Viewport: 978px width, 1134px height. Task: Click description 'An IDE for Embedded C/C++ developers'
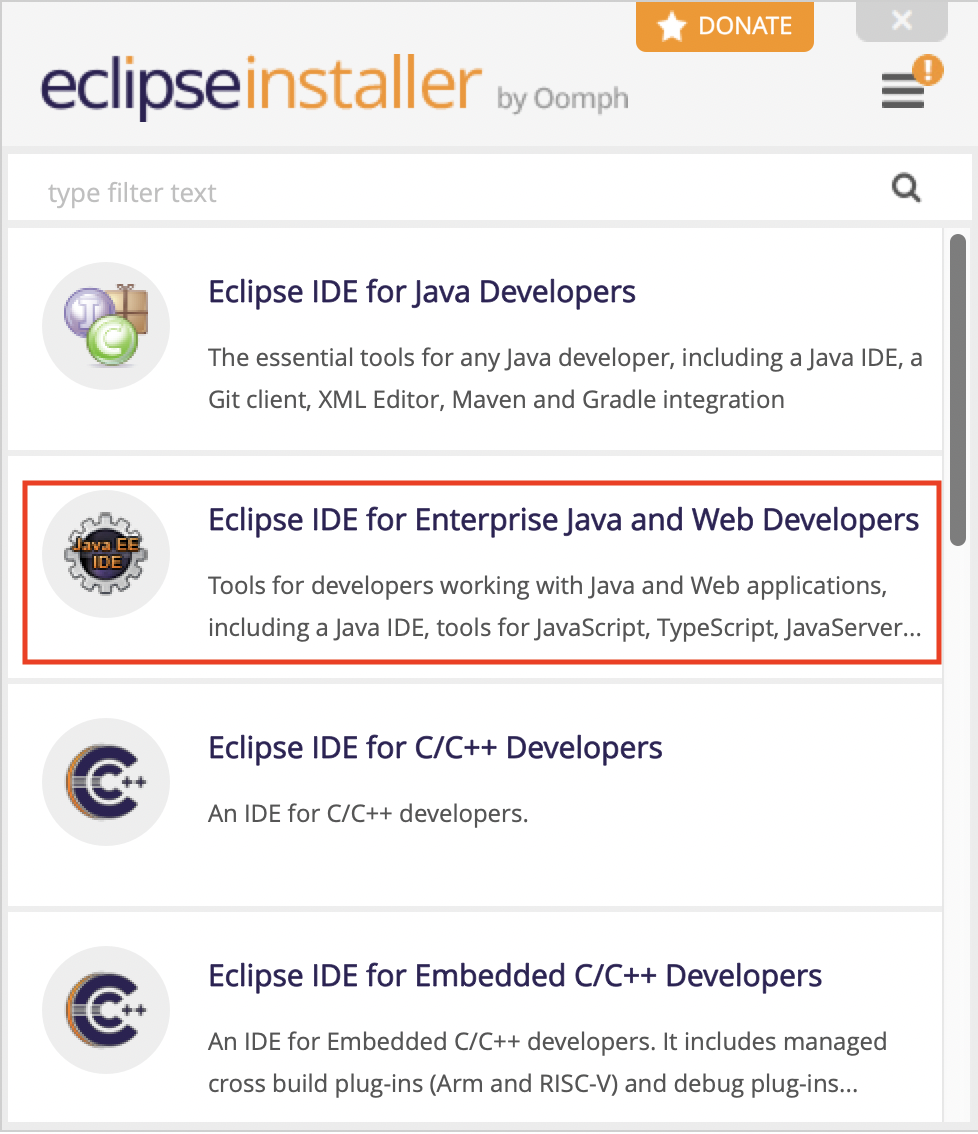tap(548, 1062)
